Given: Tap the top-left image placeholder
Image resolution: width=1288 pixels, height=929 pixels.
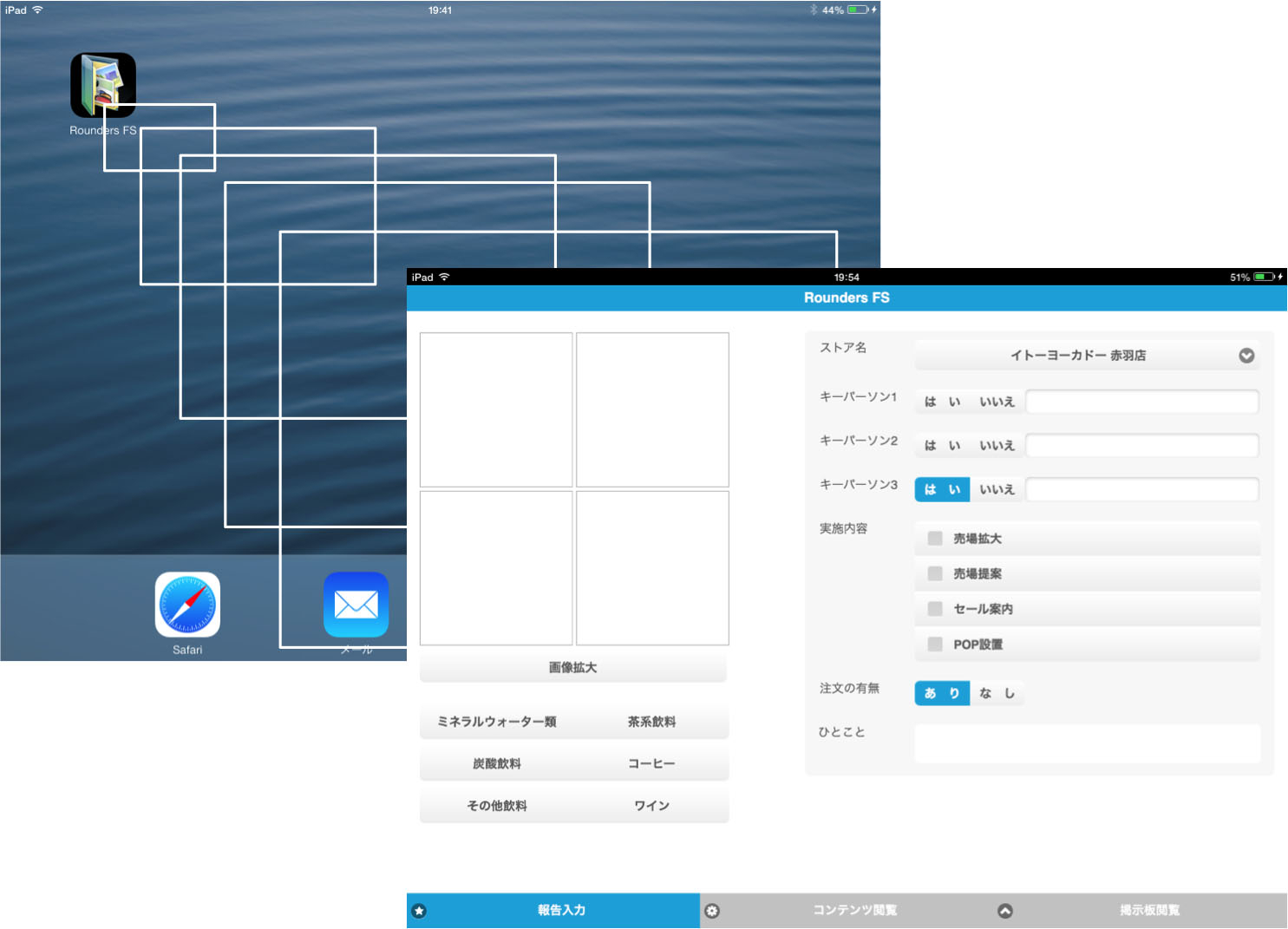Looking at the screenshot, I should pyautogui.click(x=496, y=410).
